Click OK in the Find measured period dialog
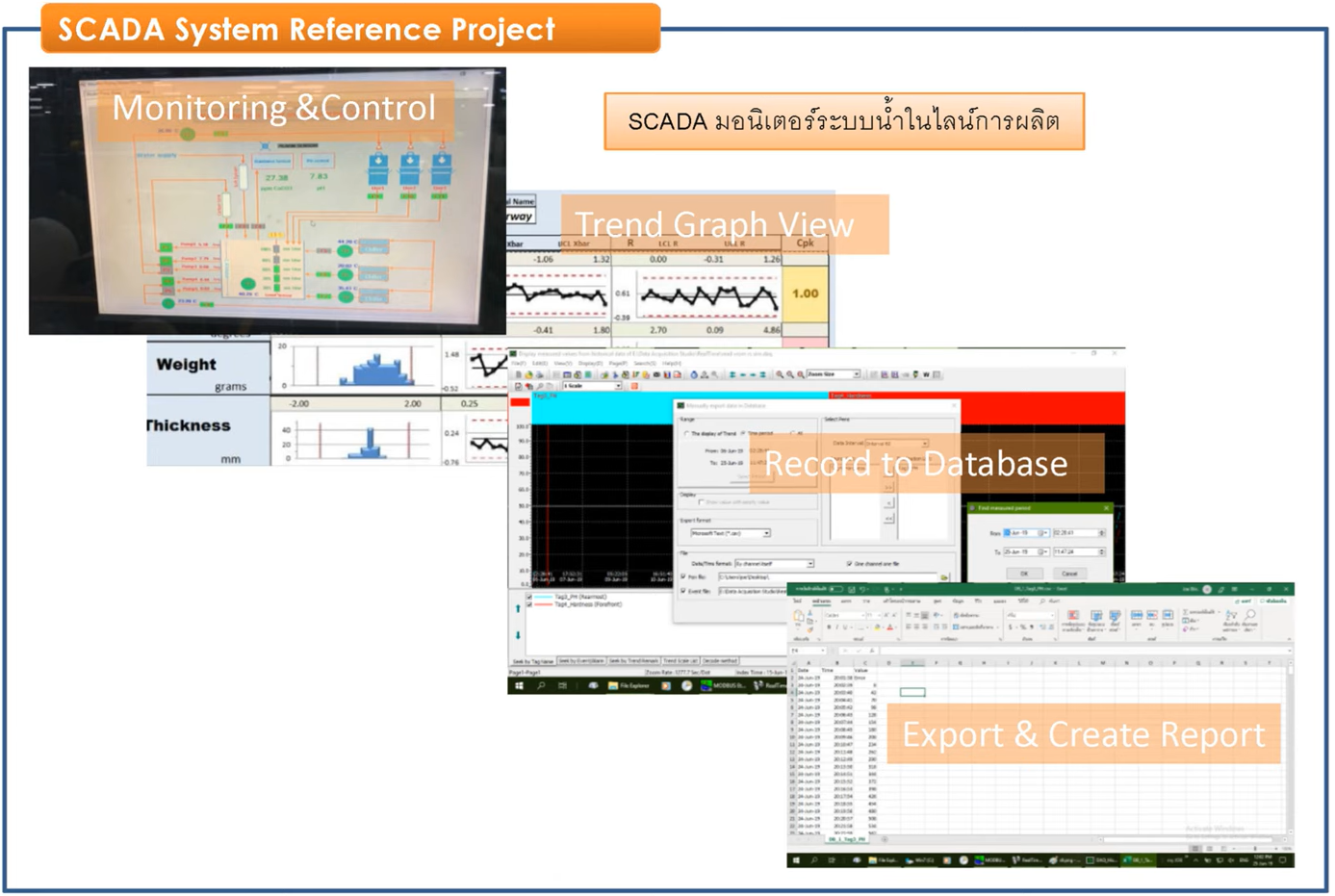Screen dimensions: 1335x896 pyautogui.click(x=1024, y=574)
